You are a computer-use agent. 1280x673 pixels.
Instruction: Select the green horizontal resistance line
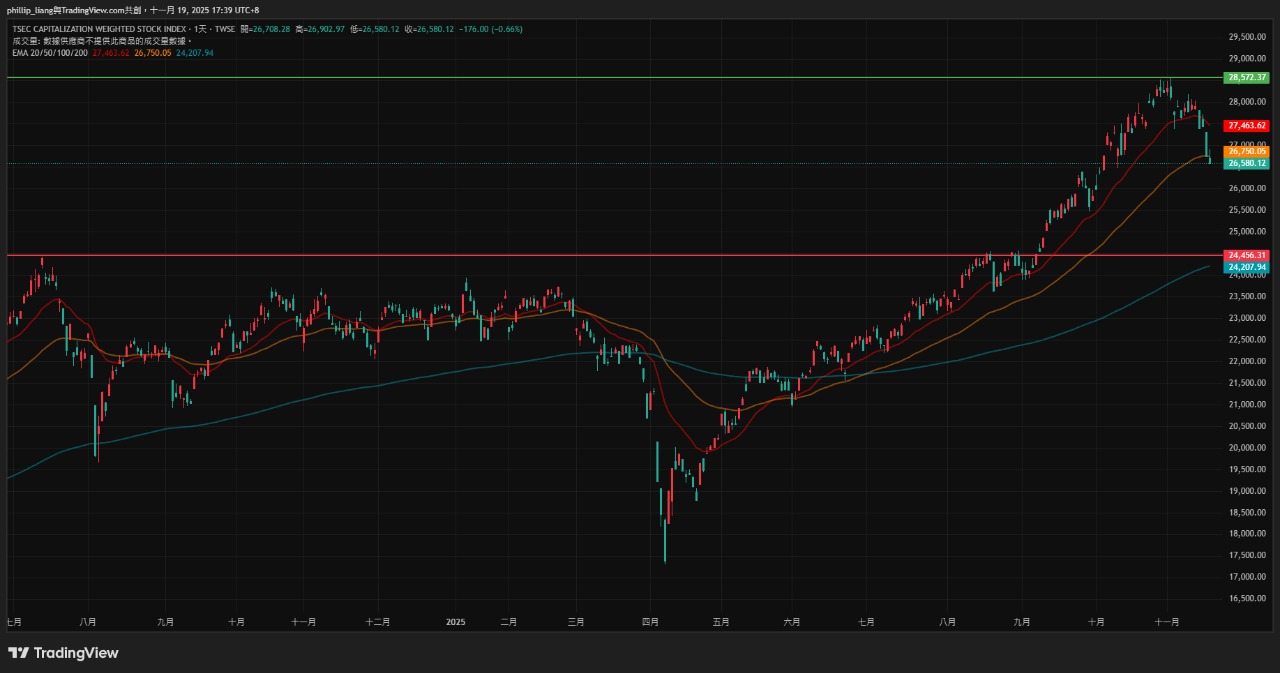coord(600,77)
